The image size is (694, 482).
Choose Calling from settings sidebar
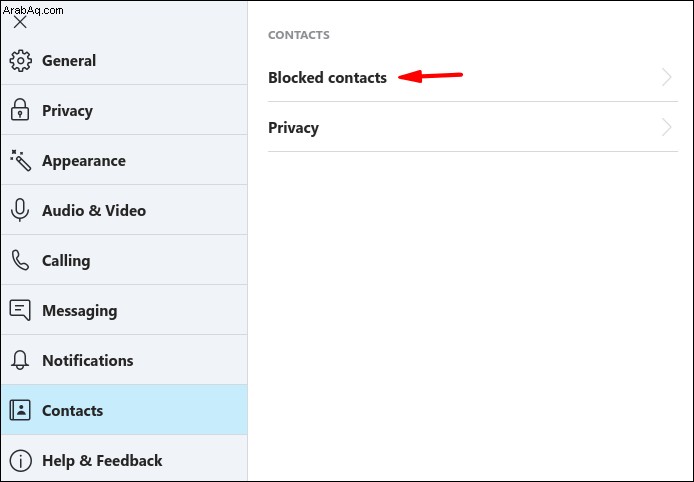click(124, 260)
